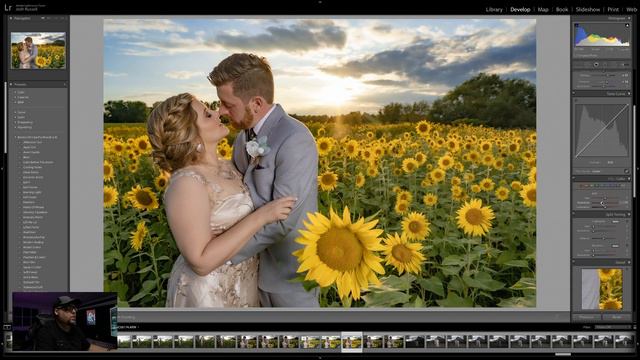Click the edit point curve icon

tap(626, 171)
